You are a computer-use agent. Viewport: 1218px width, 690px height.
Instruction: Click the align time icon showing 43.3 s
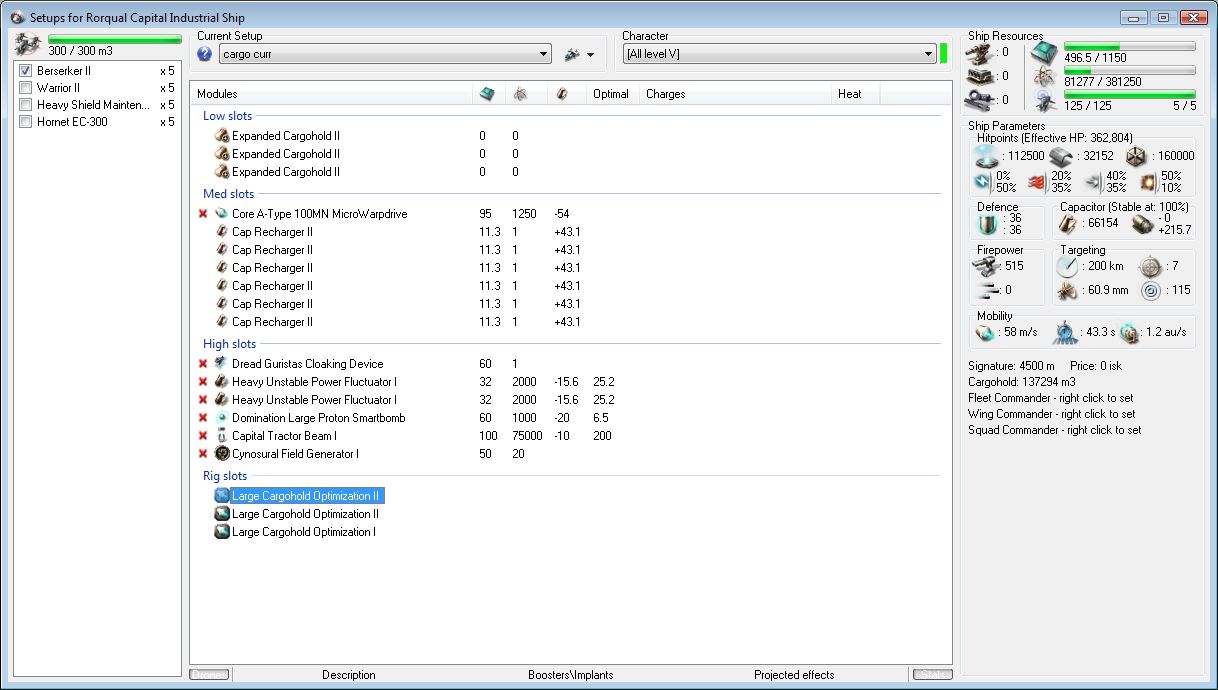(1064, 332)
